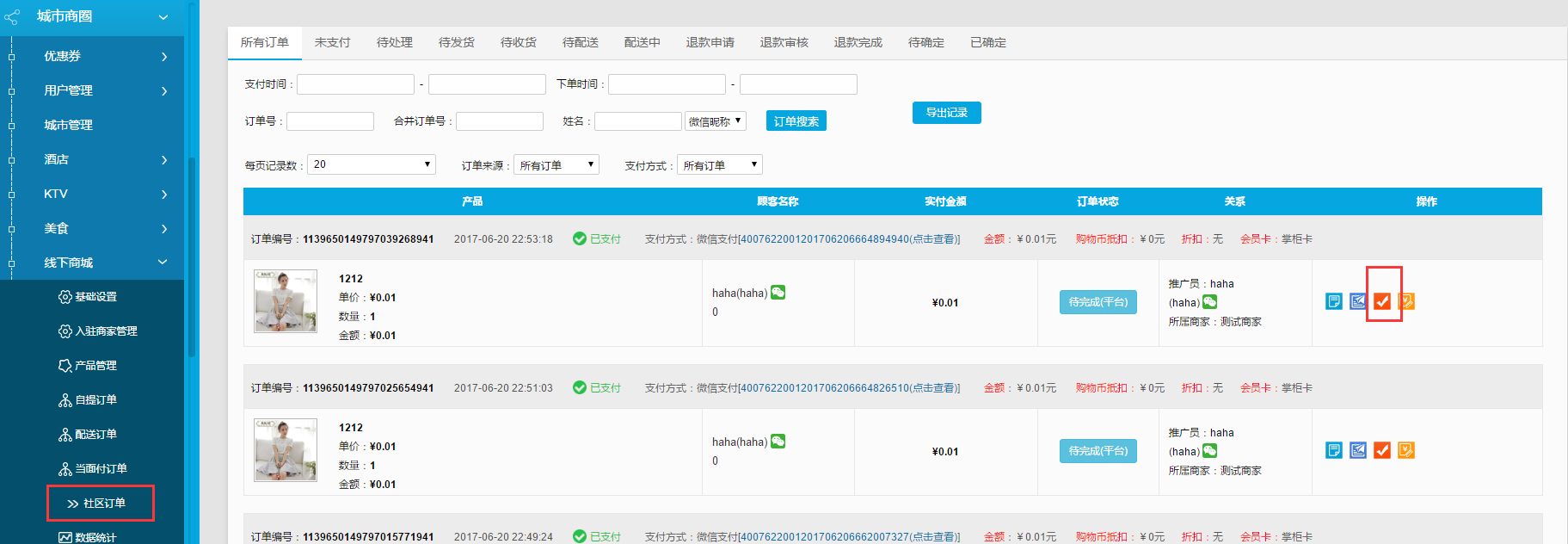Screen dimensions: 1568x544
Task: Expand the 用户管理 menu
Action: [x=164, y=91]
